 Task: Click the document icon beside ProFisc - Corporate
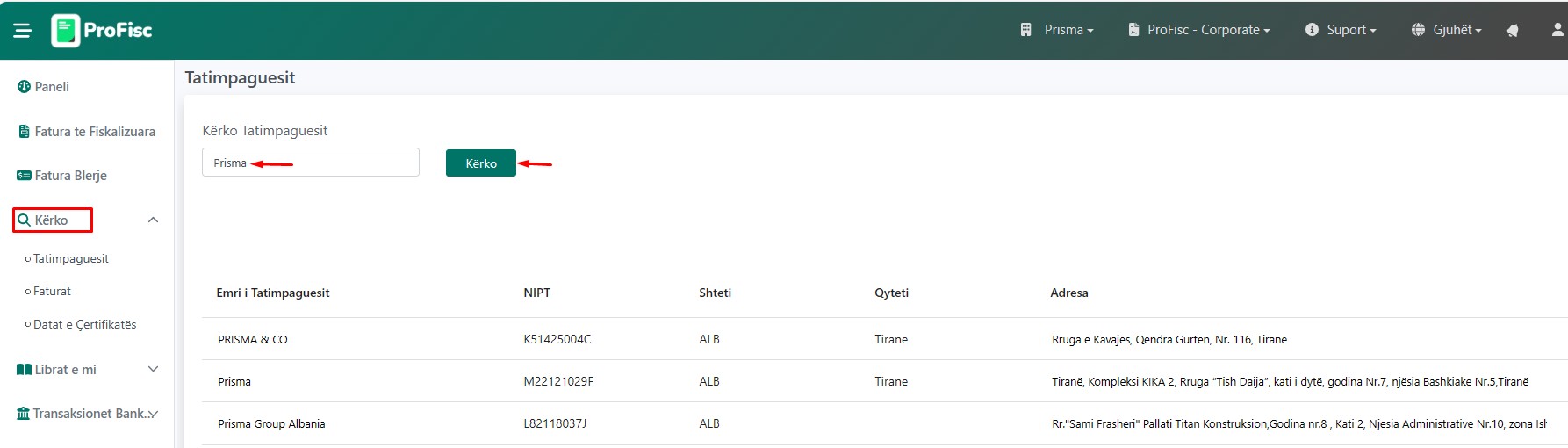coord(1133,30)
